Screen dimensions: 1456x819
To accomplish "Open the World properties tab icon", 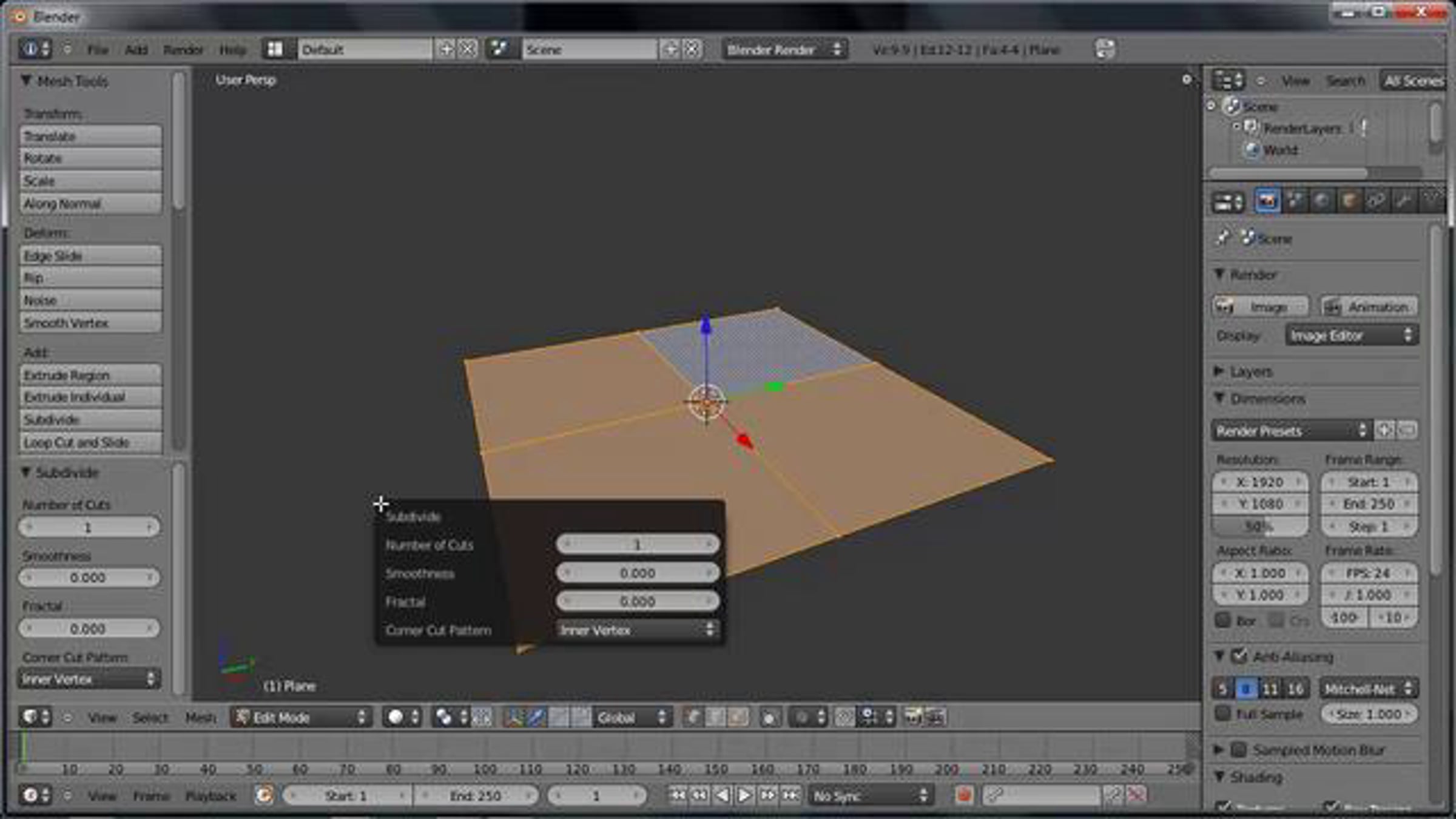I will click(1321, 201).
